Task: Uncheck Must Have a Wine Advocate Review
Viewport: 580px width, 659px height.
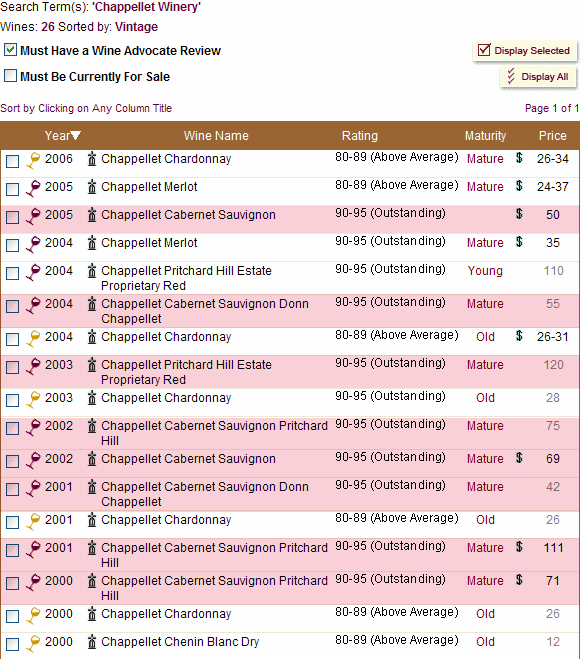Action: tap(10, 50)
